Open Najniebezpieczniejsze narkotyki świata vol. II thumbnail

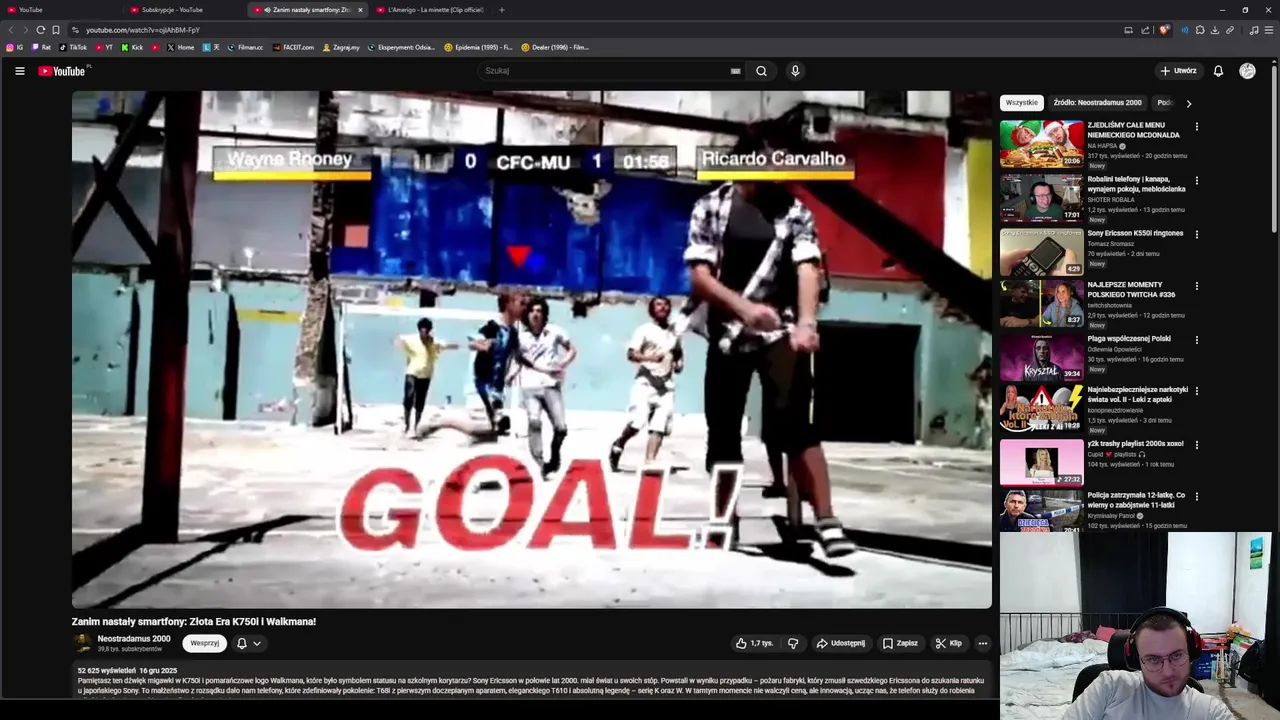pyautogui.click(x=1042, y=409)
